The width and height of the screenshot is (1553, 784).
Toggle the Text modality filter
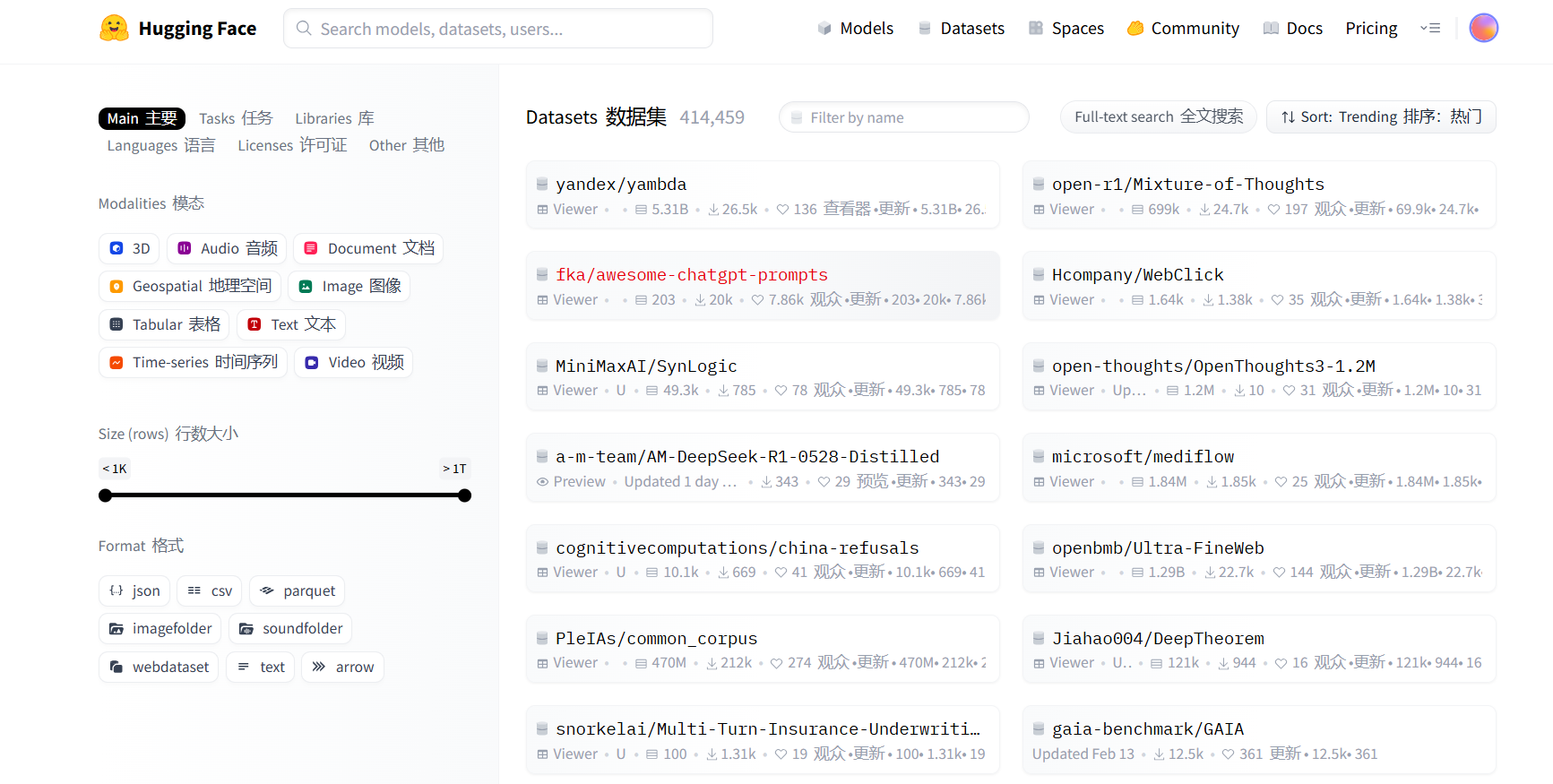click(291, 324)
